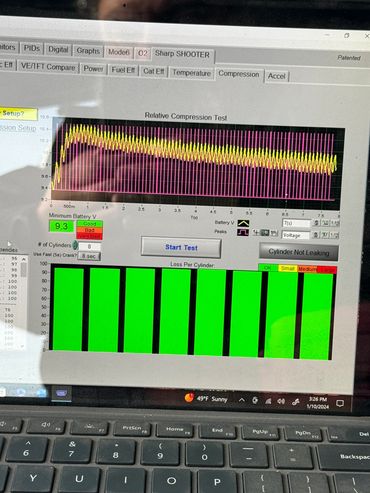Click the green OK legend swatch
Screen dimensions: 370x493
click(268, 268)
